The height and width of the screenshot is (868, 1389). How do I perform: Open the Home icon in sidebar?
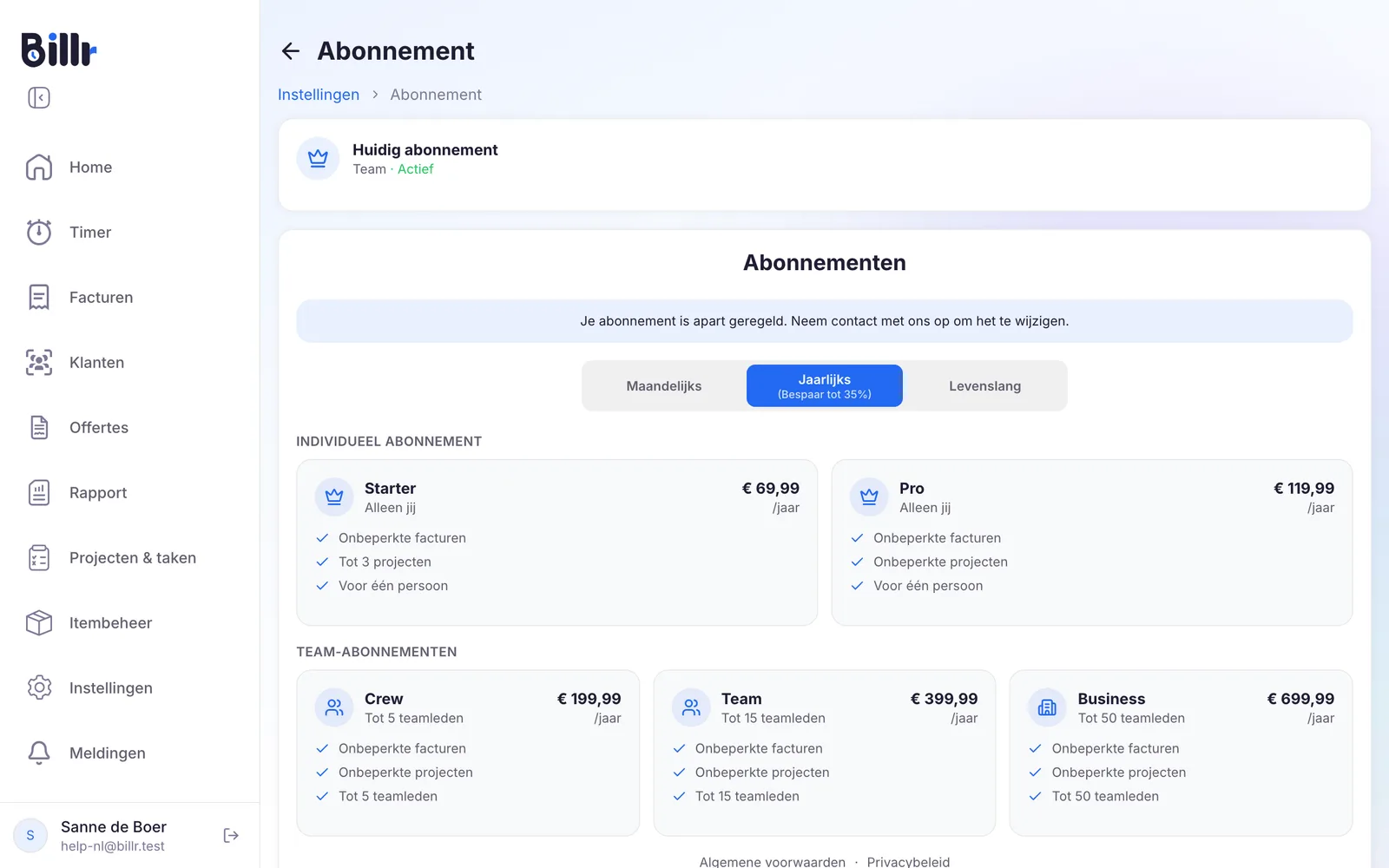(x=39, y=167)
